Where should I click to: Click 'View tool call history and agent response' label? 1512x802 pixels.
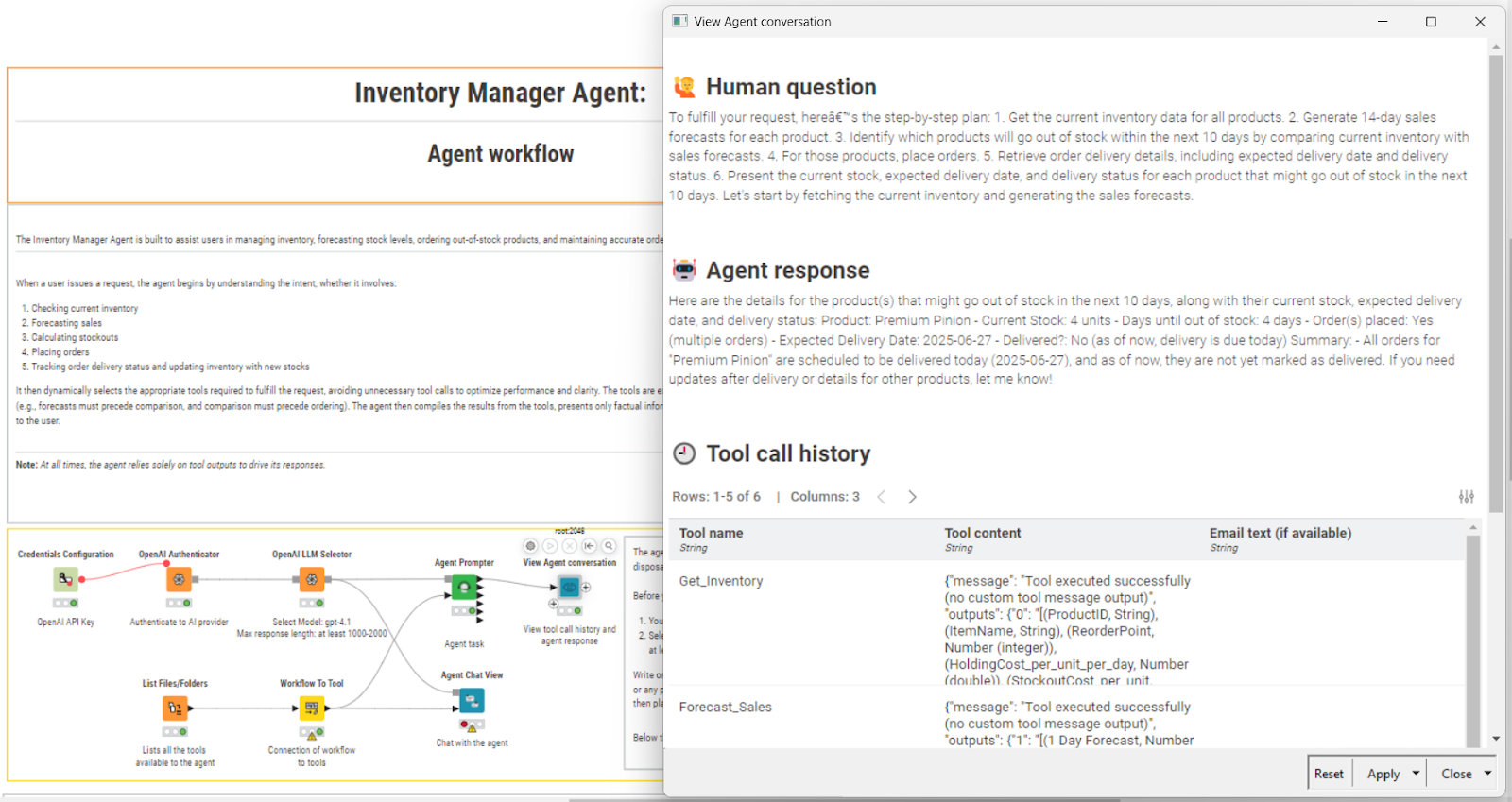(x=570, y=635)
